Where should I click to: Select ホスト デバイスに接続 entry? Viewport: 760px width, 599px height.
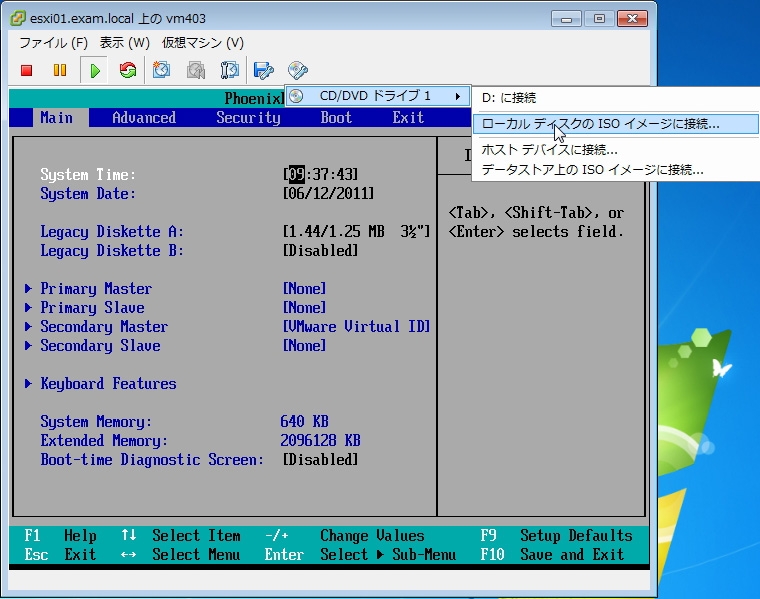pyautogui.click(x=549, y=150)
